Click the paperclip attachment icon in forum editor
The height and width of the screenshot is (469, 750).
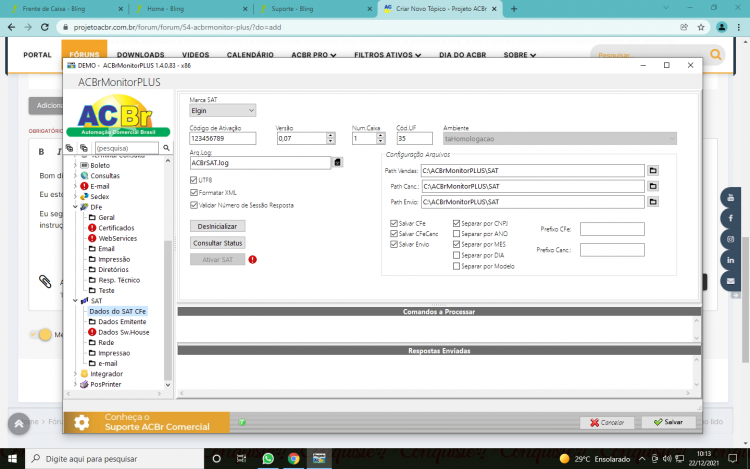45,282
